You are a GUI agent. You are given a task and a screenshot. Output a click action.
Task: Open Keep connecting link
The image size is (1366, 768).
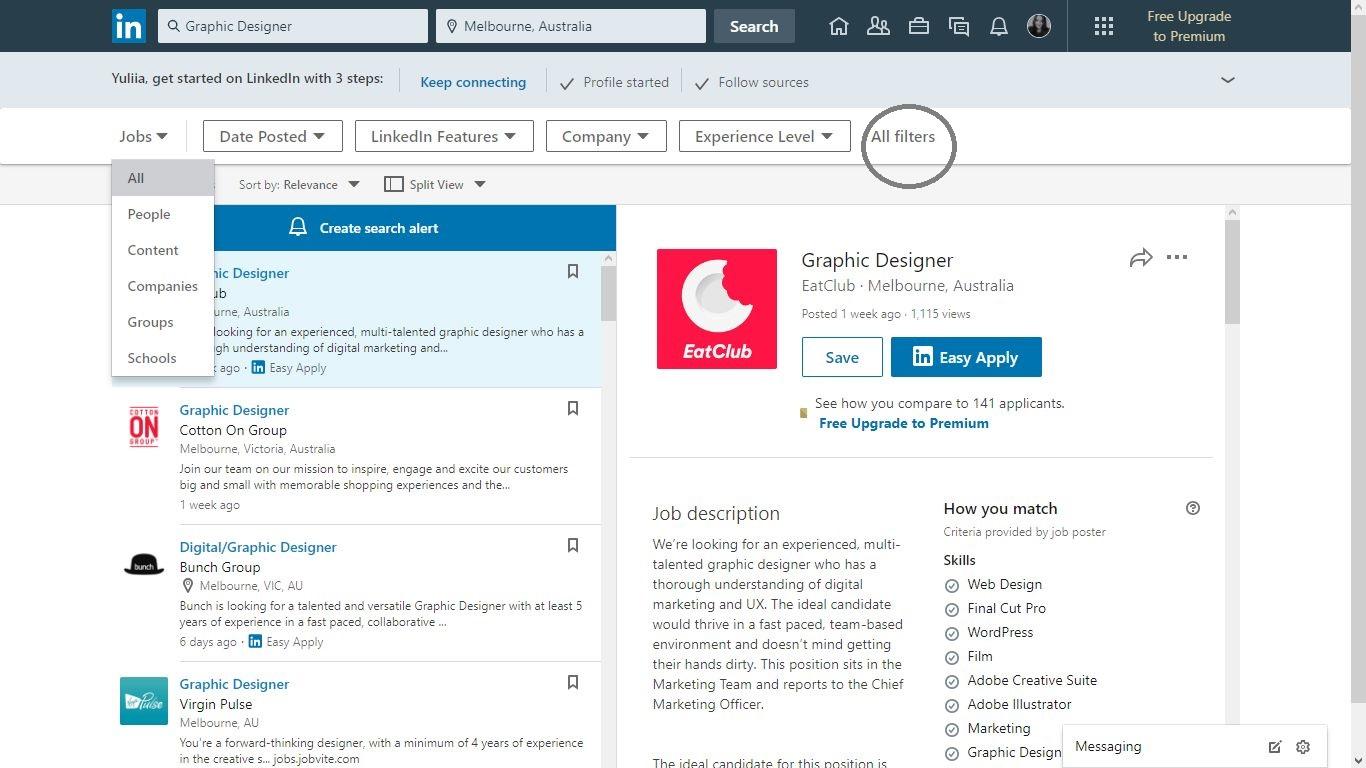click(x=473, y=82)
